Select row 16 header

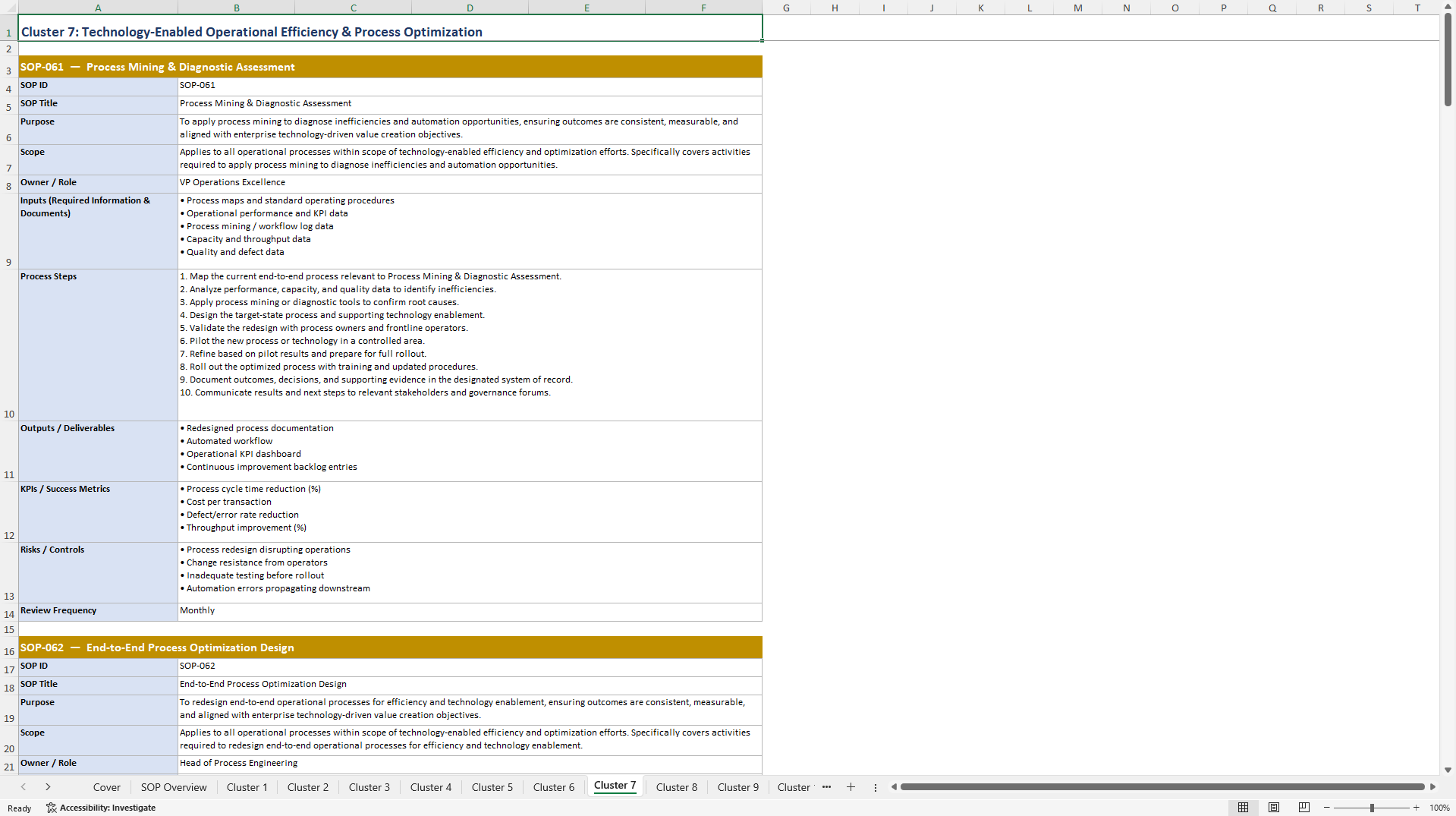(9, 647)
